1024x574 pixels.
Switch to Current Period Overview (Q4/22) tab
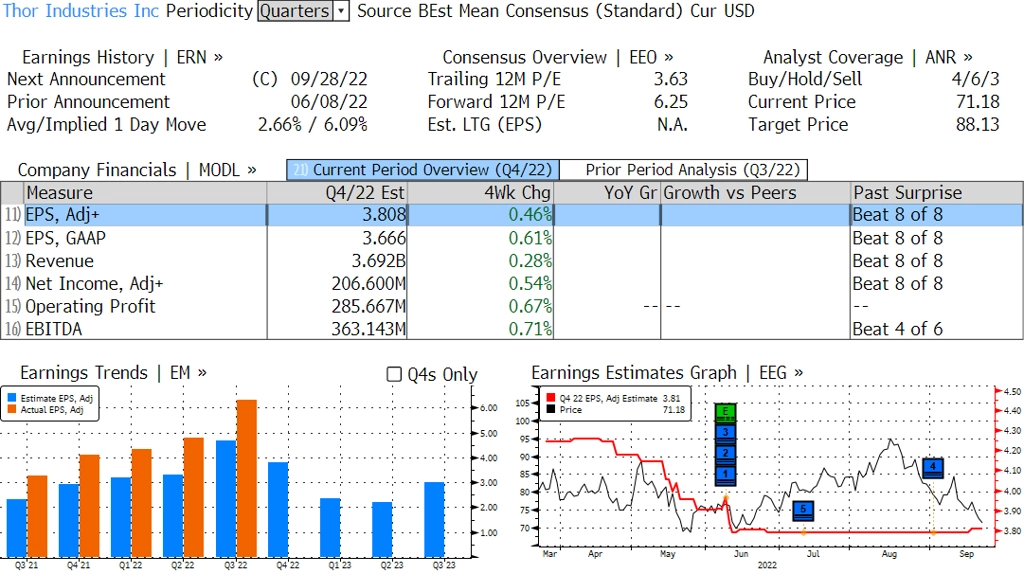(423, 170)
